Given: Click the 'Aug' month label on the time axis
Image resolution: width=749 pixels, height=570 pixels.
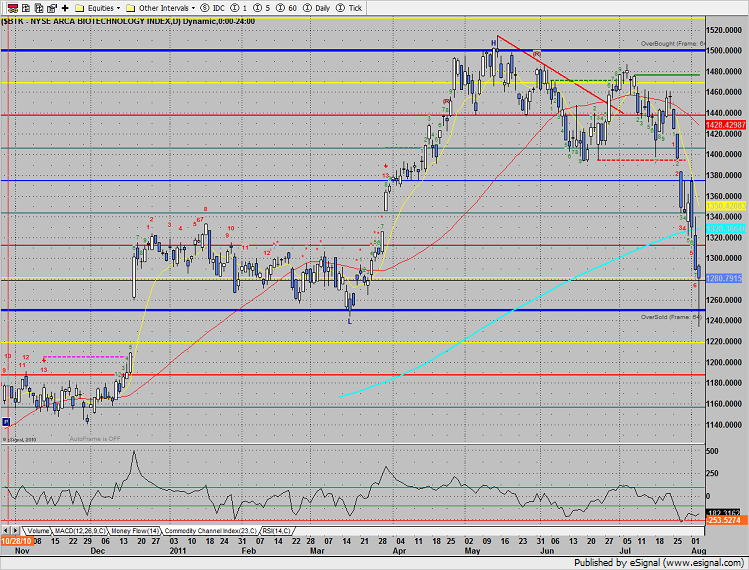Looking at the screenshot, I should coord(699,551).
